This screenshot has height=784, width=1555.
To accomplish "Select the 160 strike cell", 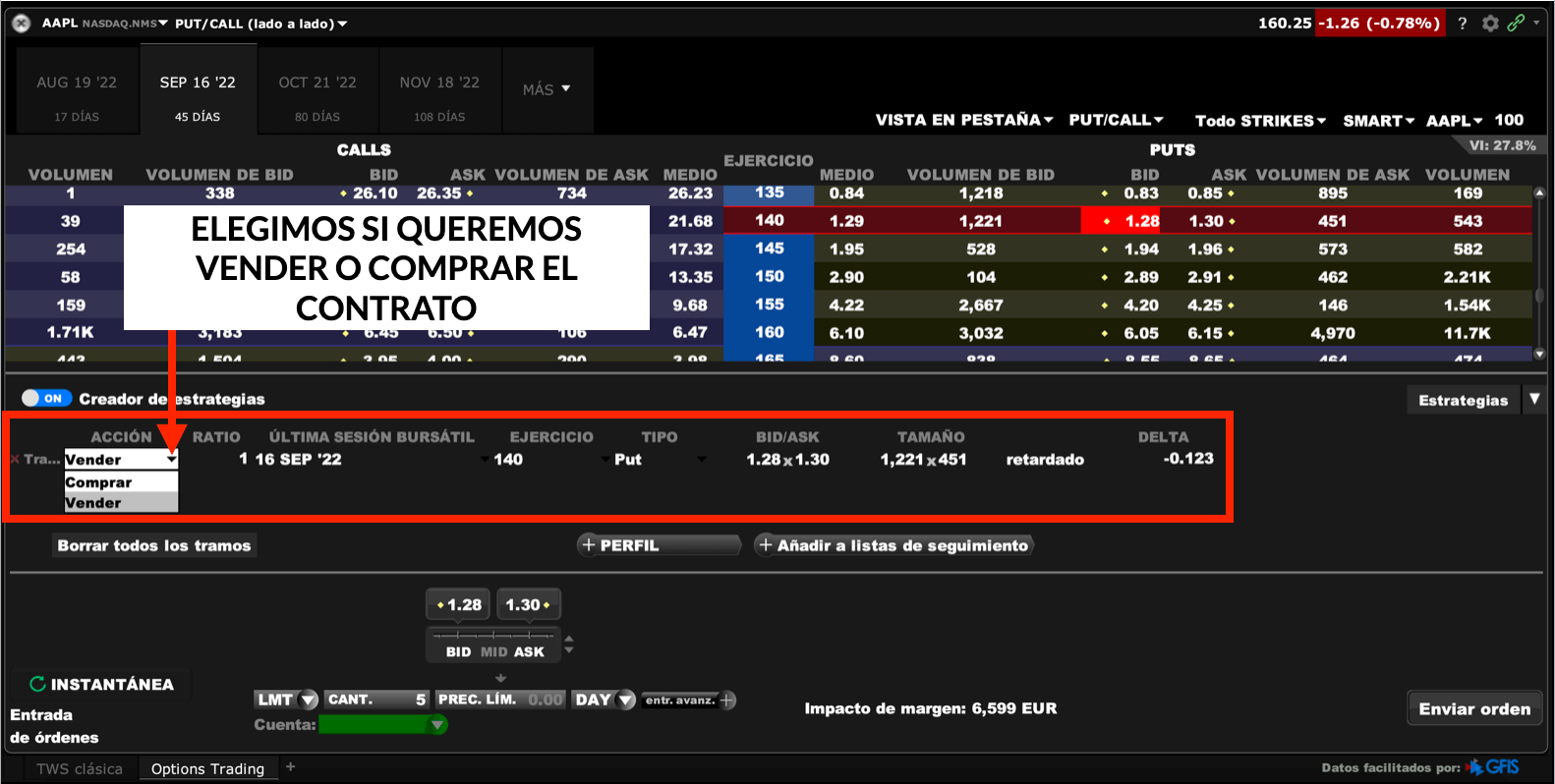I will [x=769, y=332].
